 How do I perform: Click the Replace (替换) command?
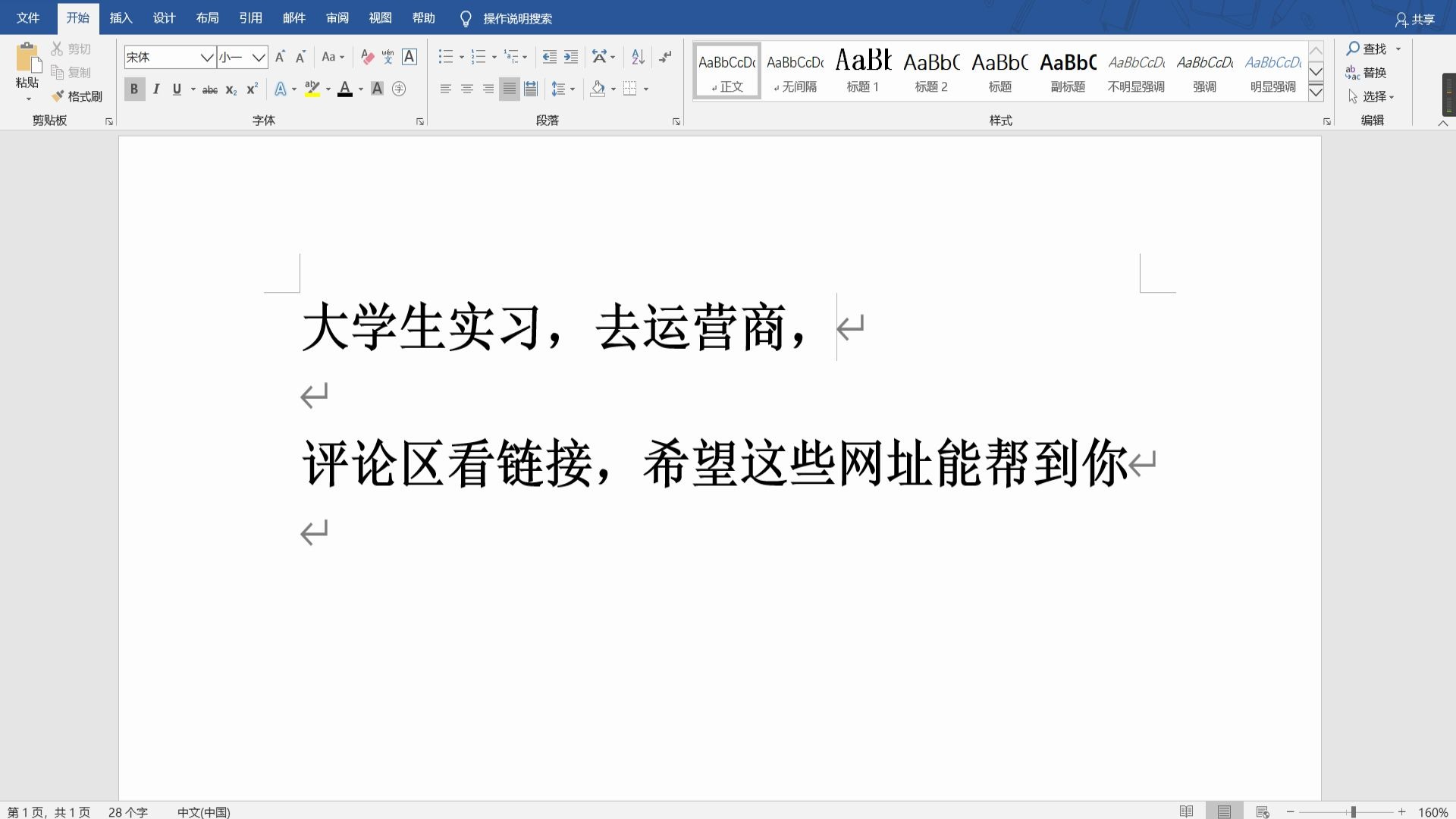(1367, 73)
